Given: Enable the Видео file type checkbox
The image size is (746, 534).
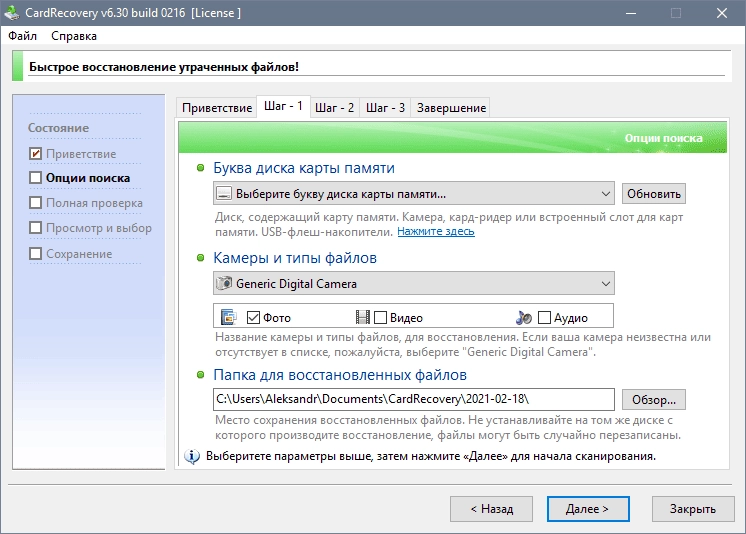Looking at the screenshot, I should click(380, 317).
